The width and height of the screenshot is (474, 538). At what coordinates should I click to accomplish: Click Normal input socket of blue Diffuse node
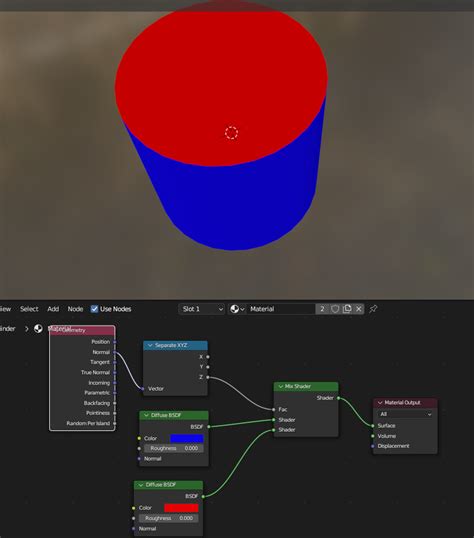139,458
